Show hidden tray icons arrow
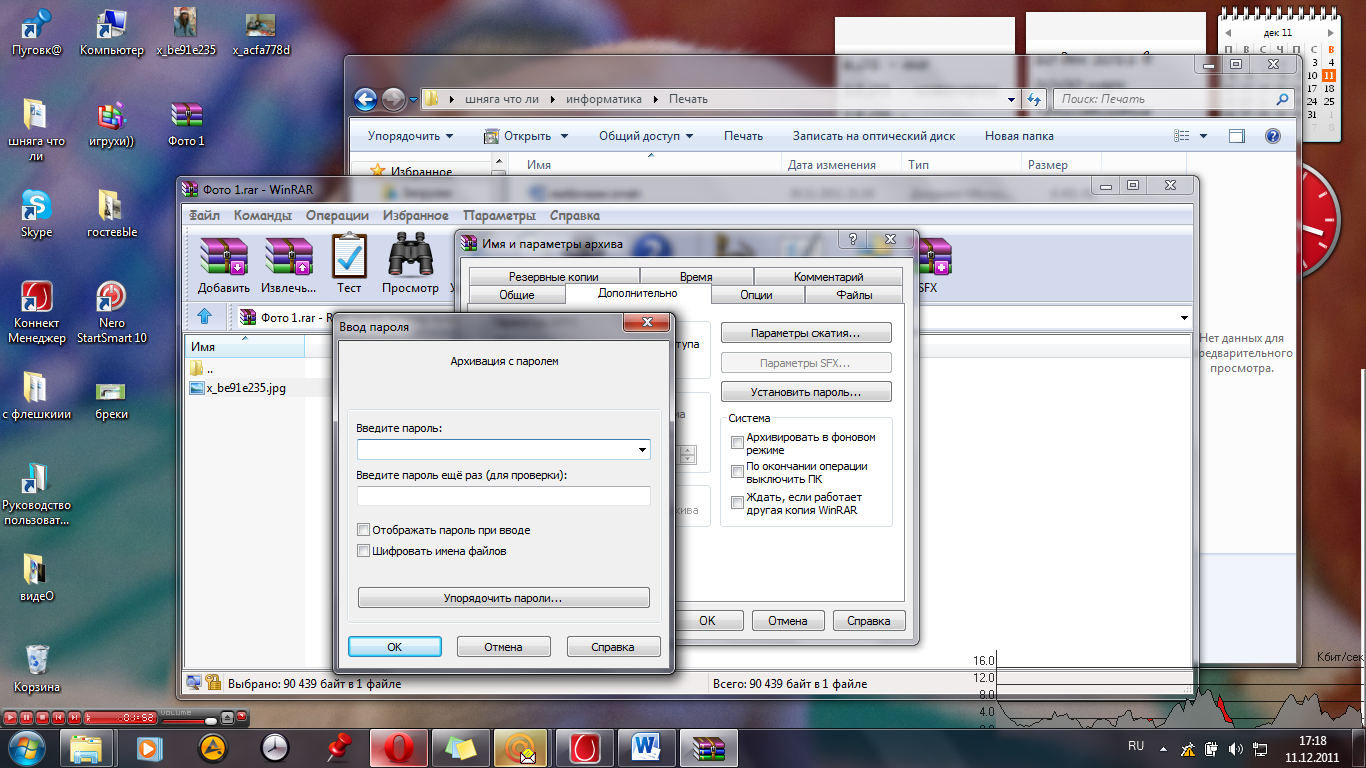1366x768 pixels. (1164, 748)
